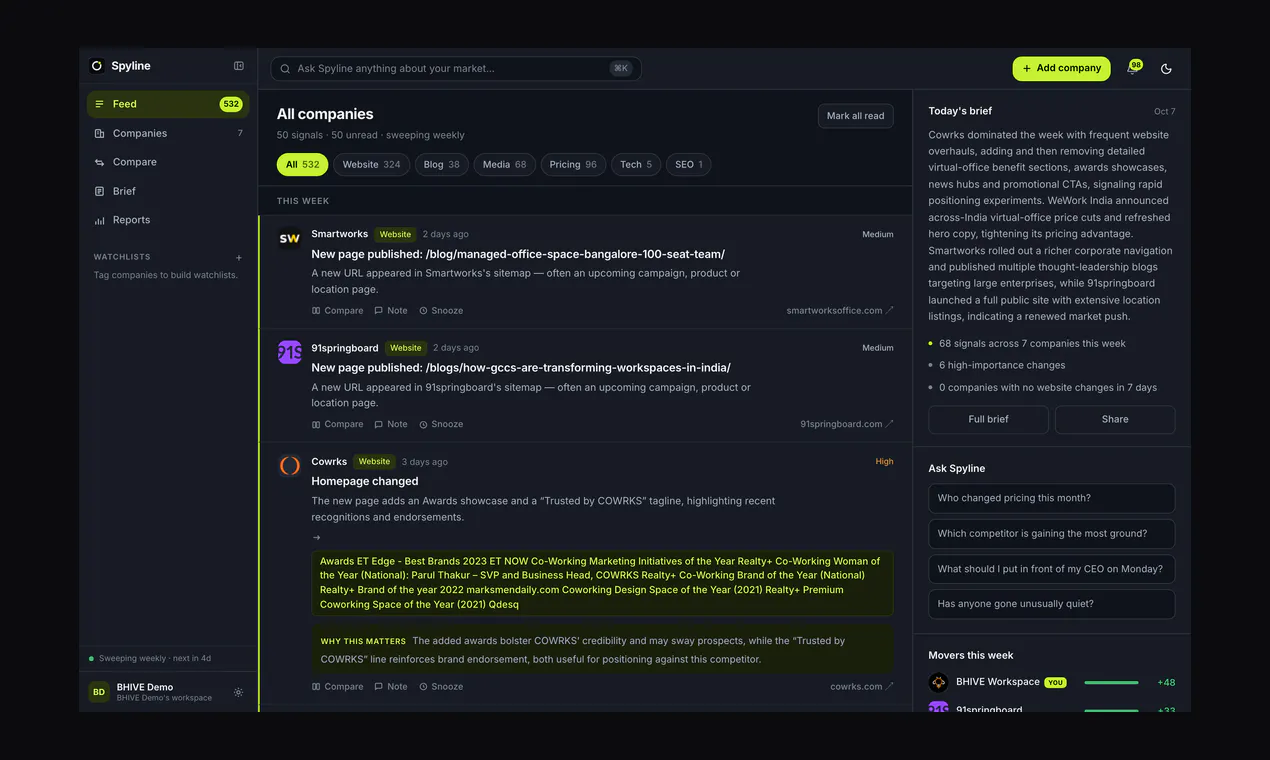
Task: Open smartworksoffice.com external link
Action: [840, 311]
